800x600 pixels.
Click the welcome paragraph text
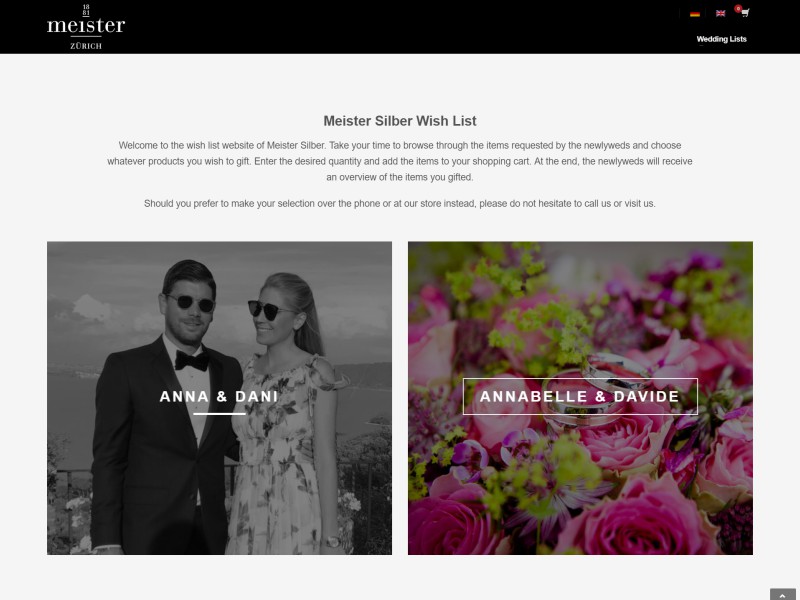point(400,161)
